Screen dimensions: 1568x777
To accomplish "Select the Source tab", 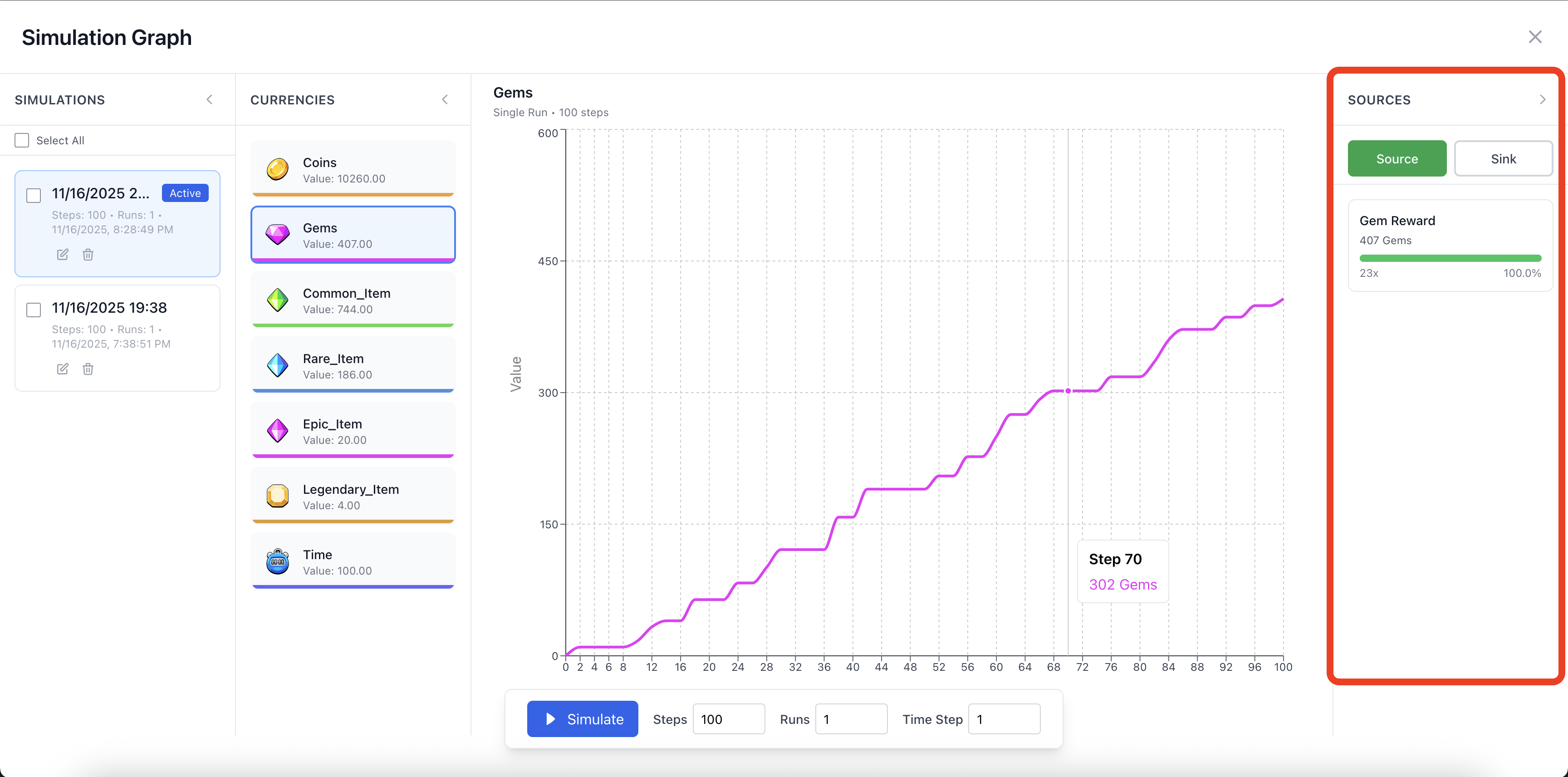I will pyautogui.click(x=1396, y=159).
